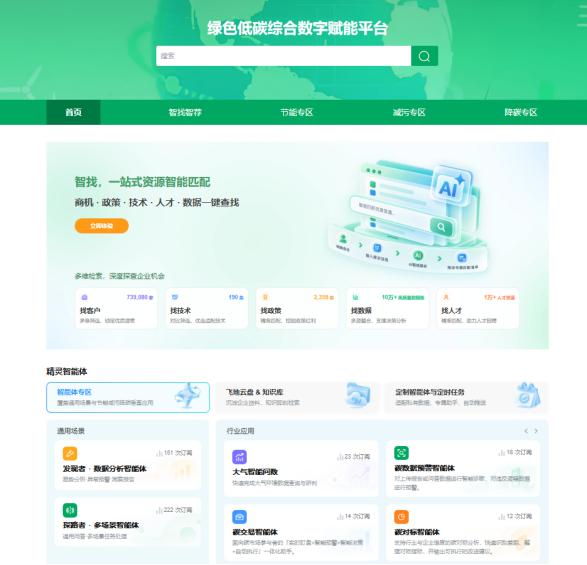Click the 通用场景 section heading

click(x=71, y=431)
